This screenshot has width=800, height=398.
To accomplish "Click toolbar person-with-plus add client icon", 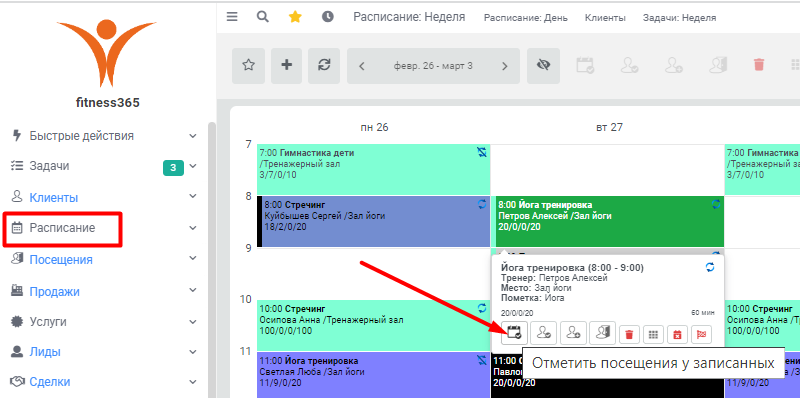I will tap(674, 65).
